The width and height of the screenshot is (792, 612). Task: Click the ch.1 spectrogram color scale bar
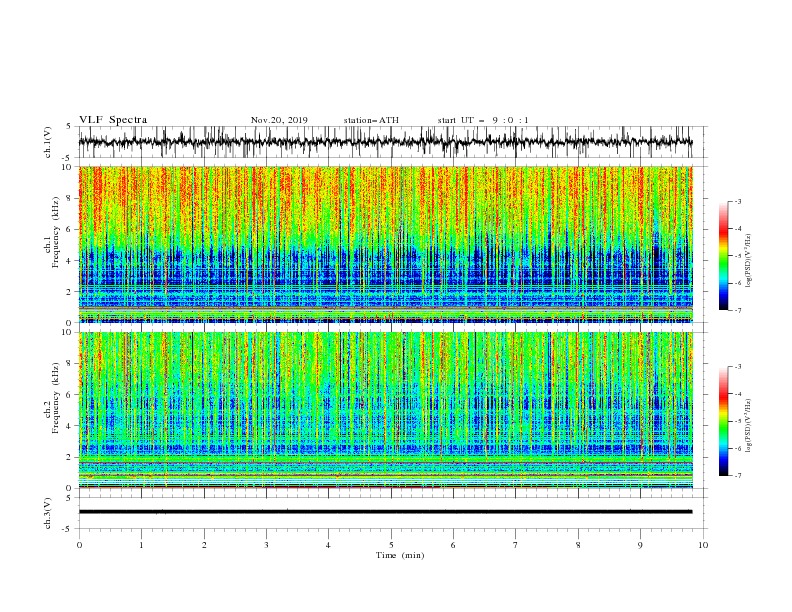[x=723, y=255]
